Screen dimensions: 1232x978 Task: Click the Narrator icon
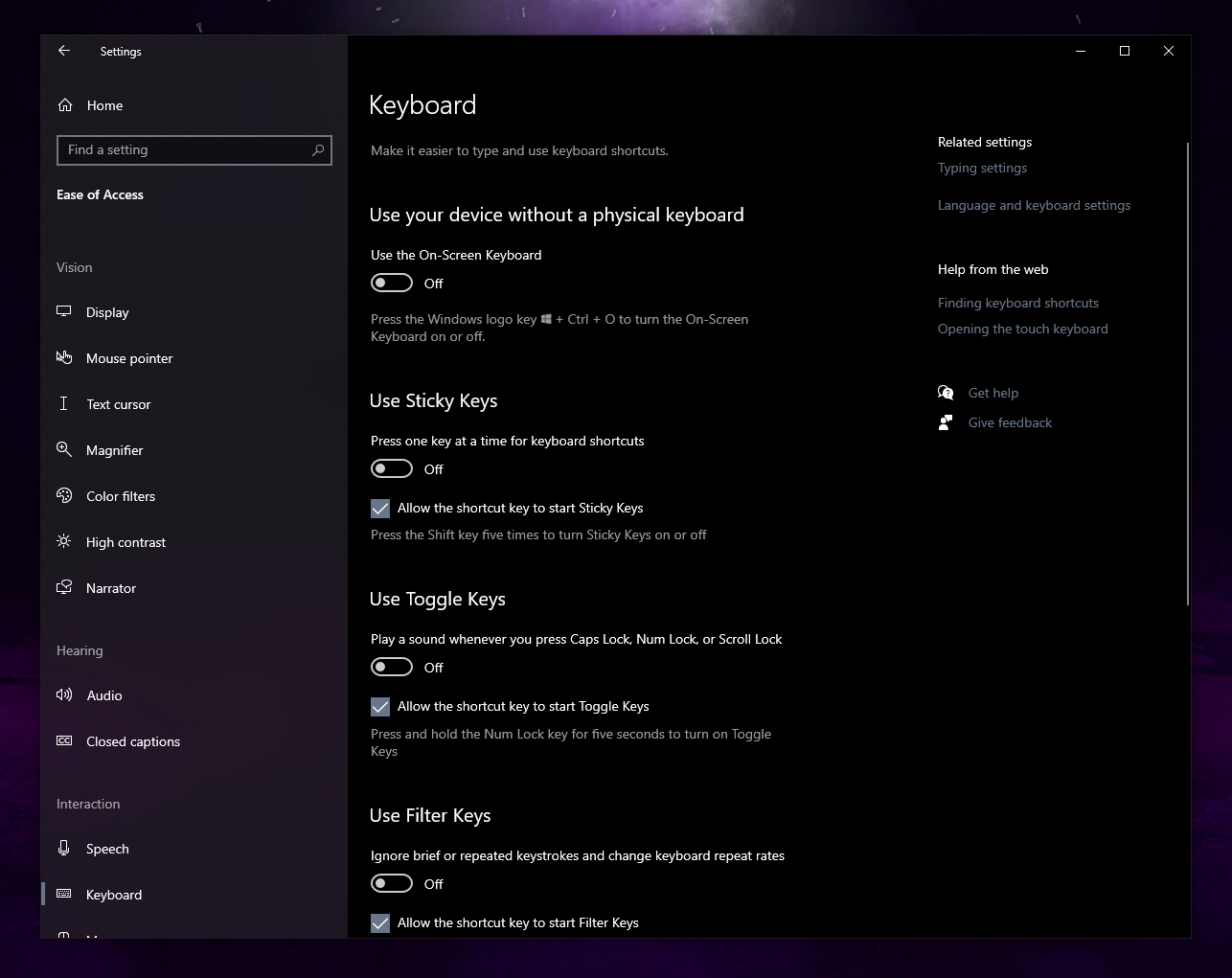(x=64, y=587)
